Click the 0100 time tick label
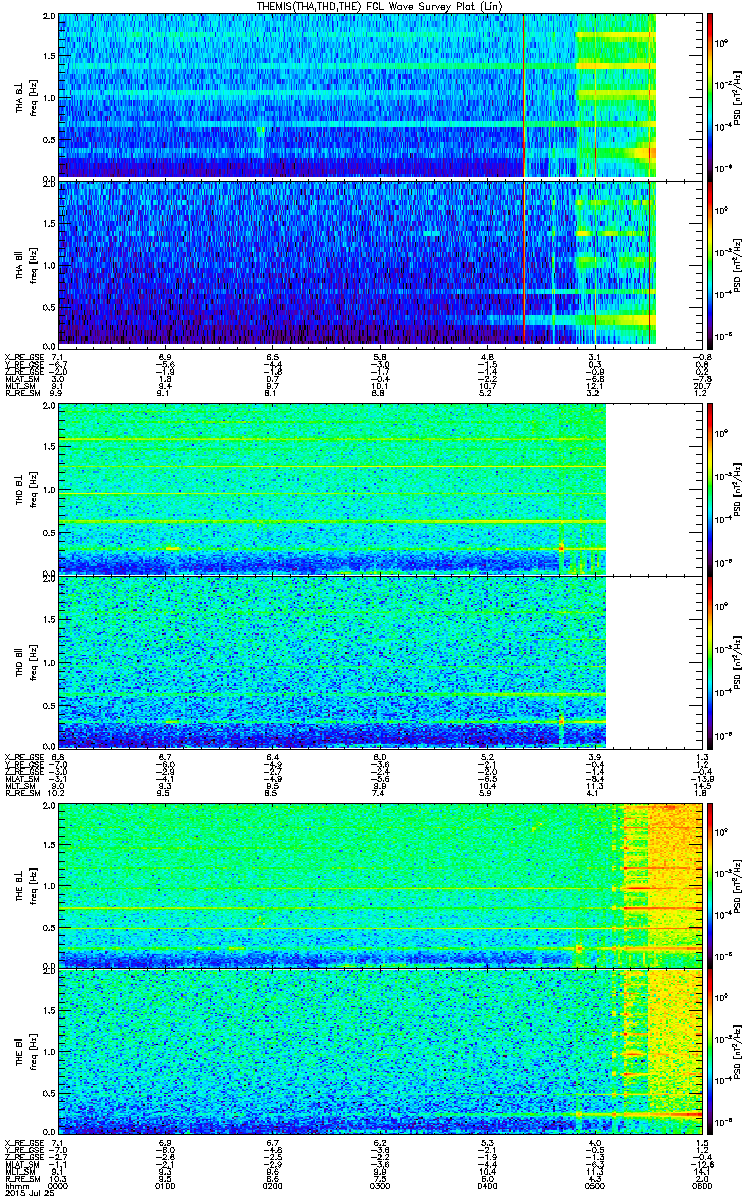The width and height of the screenshot is (750, 1200). coord(165,1185)
